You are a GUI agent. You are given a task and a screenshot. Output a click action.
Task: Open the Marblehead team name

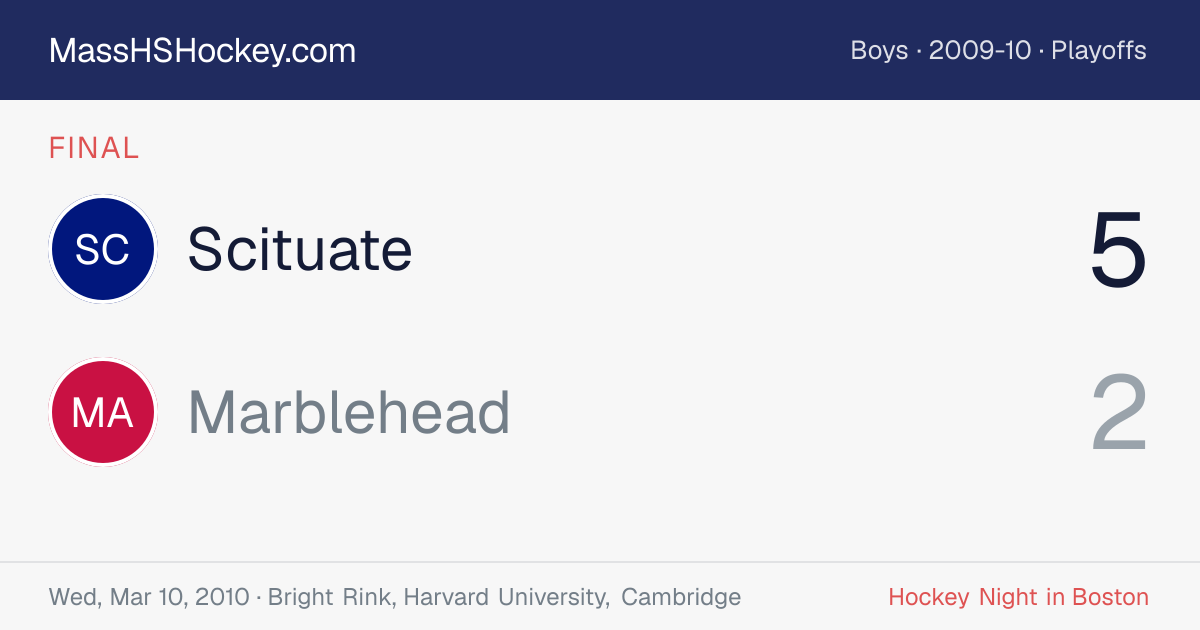click(349, 413)
